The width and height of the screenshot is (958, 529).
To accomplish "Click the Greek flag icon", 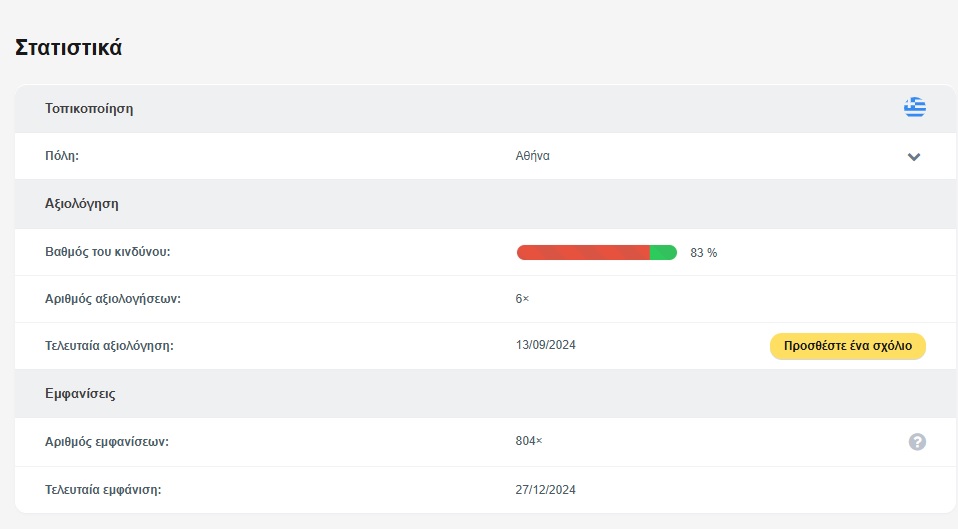I will pos(914,108).
